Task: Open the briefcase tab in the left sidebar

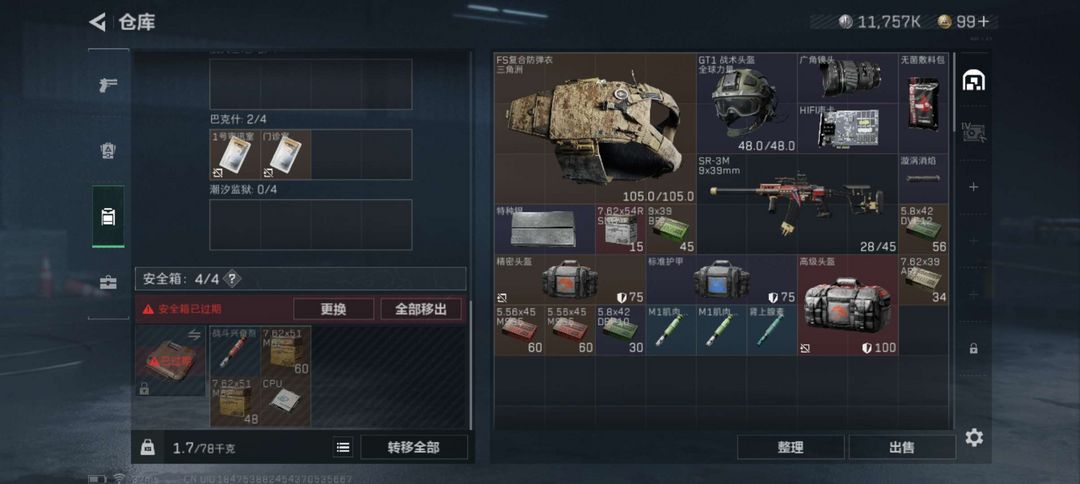Action: tap(108, 282)
